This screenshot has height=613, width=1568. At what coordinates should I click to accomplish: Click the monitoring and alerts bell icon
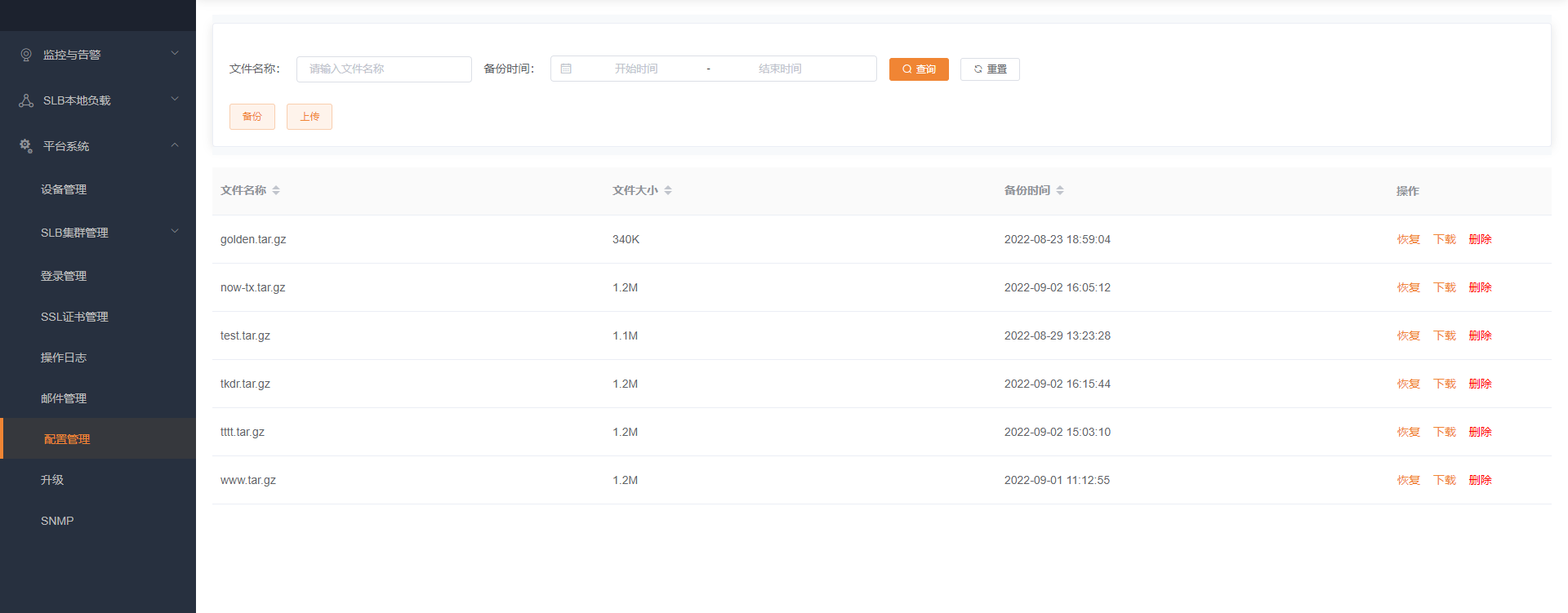click(26, 55)
